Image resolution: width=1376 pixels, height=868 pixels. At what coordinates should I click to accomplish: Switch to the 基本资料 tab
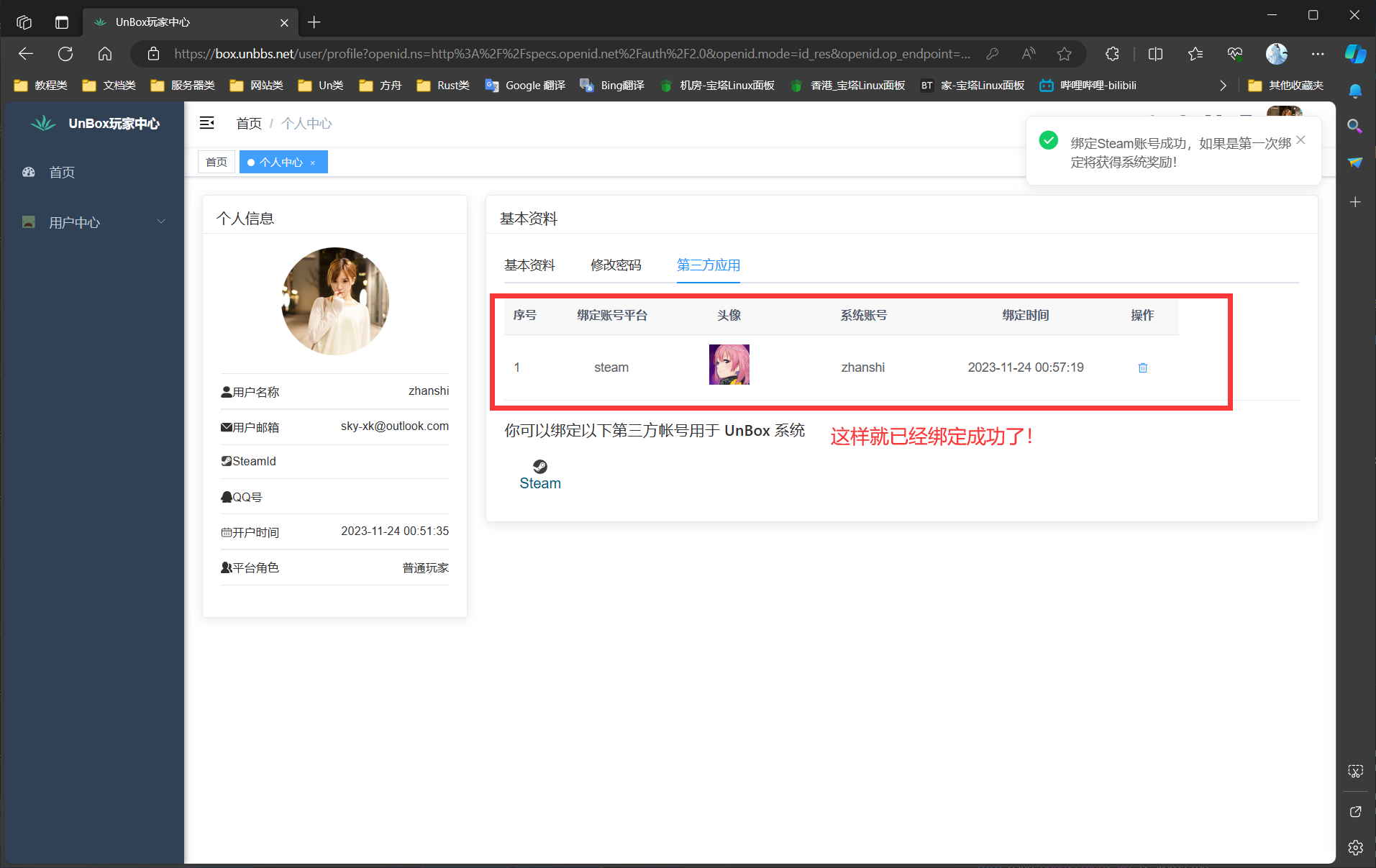pyautogui.click(x=529, y=265)
